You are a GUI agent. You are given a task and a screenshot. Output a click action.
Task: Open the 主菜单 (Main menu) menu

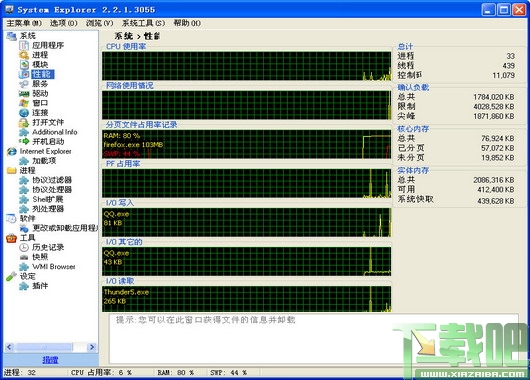[24, 23]
